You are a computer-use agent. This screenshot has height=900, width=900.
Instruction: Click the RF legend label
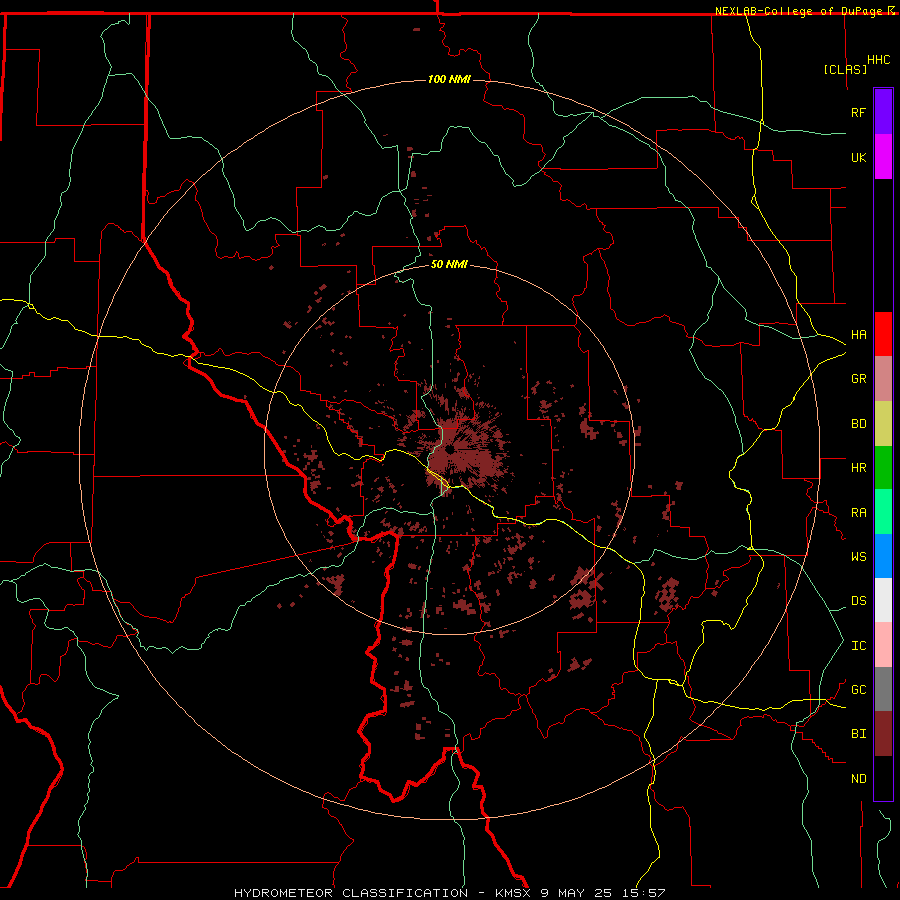click(858, 112)
